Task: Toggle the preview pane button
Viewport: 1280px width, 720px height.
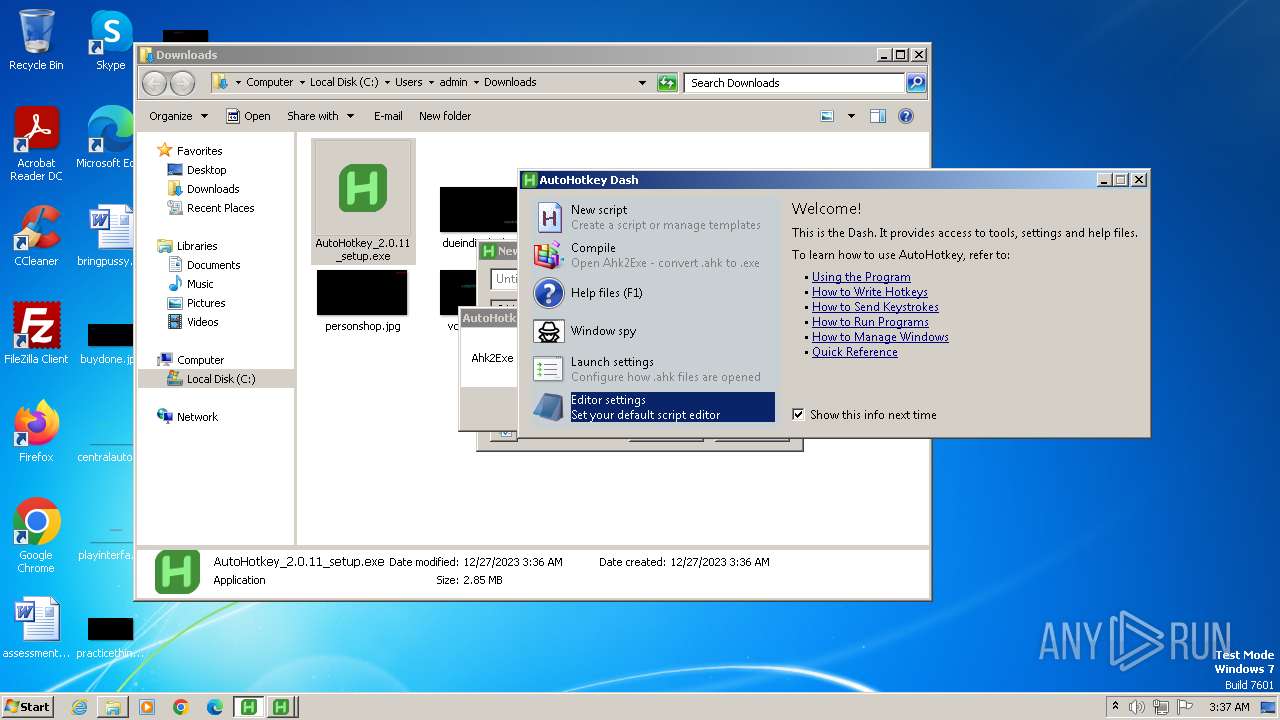Action: point(878,116)
